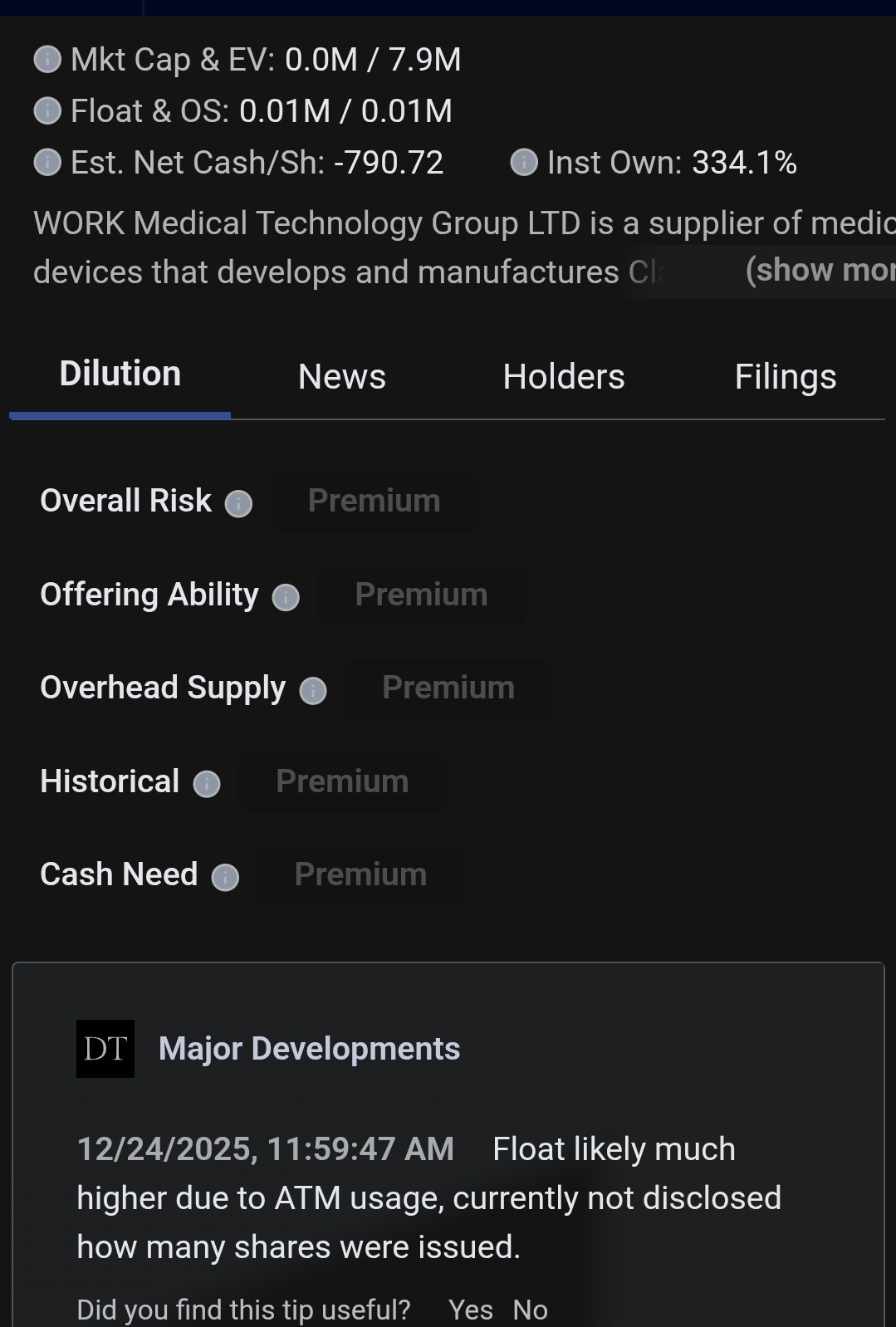Click Premium badge for Offering Ability

422,595
